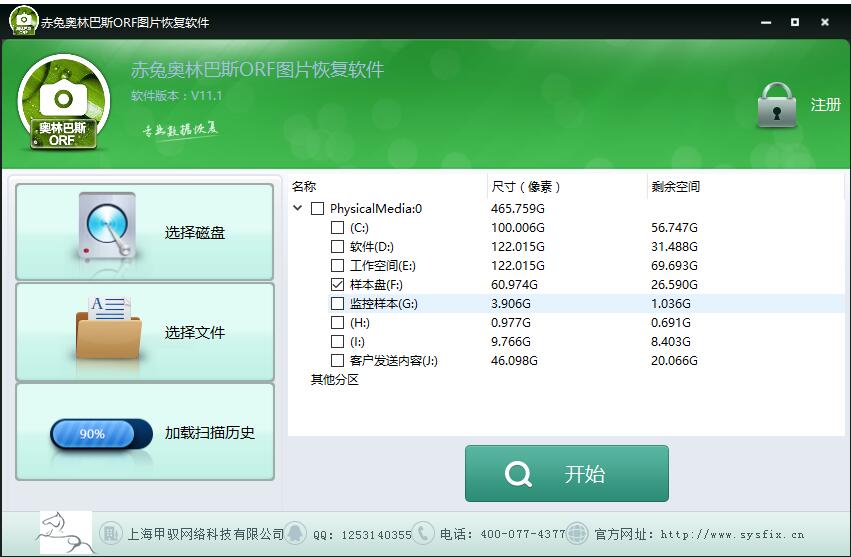Click the magnifier icon on start button
This screenshot has width=851, height=557.
[518, 474]
